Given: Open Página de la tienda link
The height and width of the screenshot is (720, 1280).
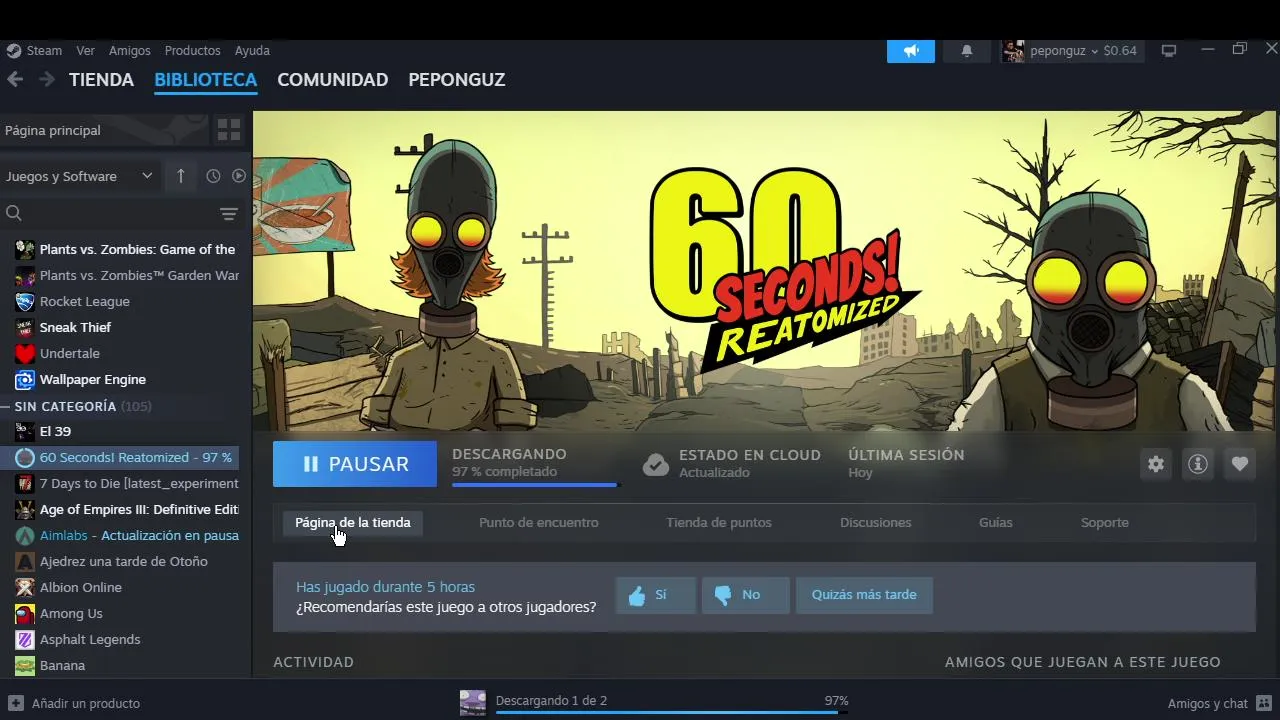Looking at the screenshot, I should coord(353,522).
